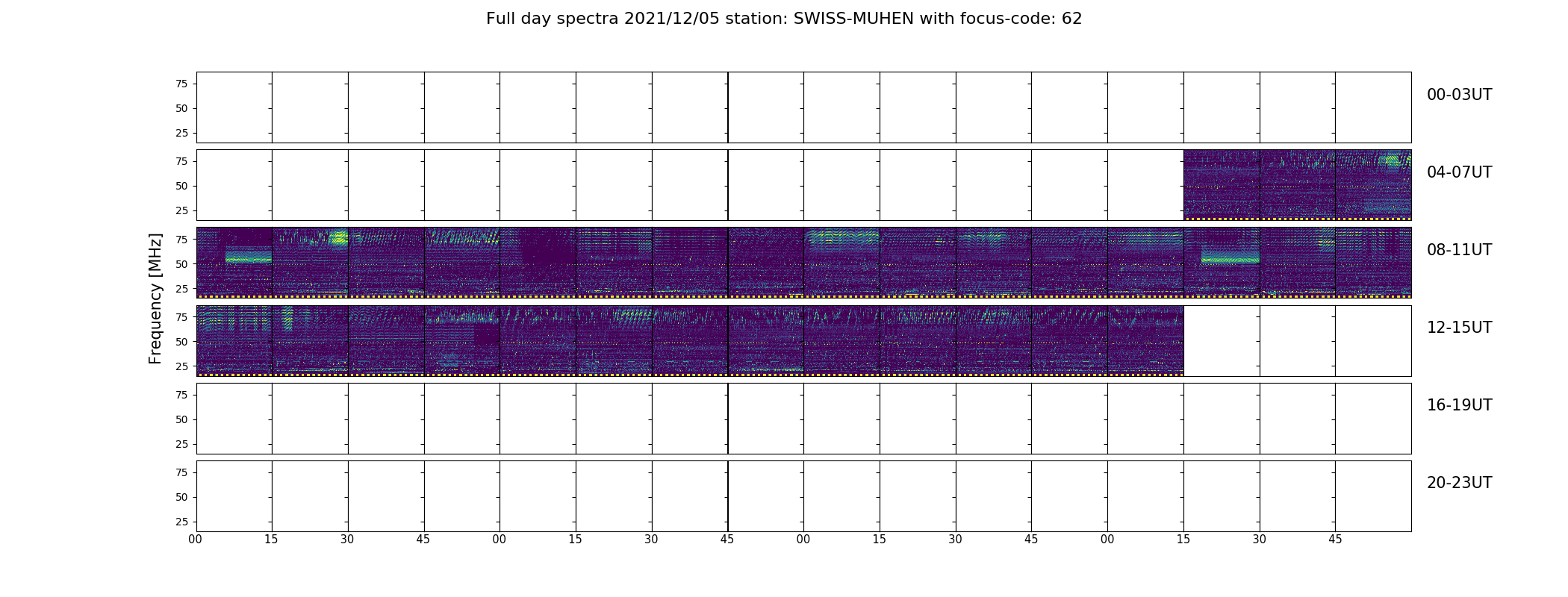
Task: Click the 'Frequency [MHz]' axis label
Action: [x=155, y=298]
